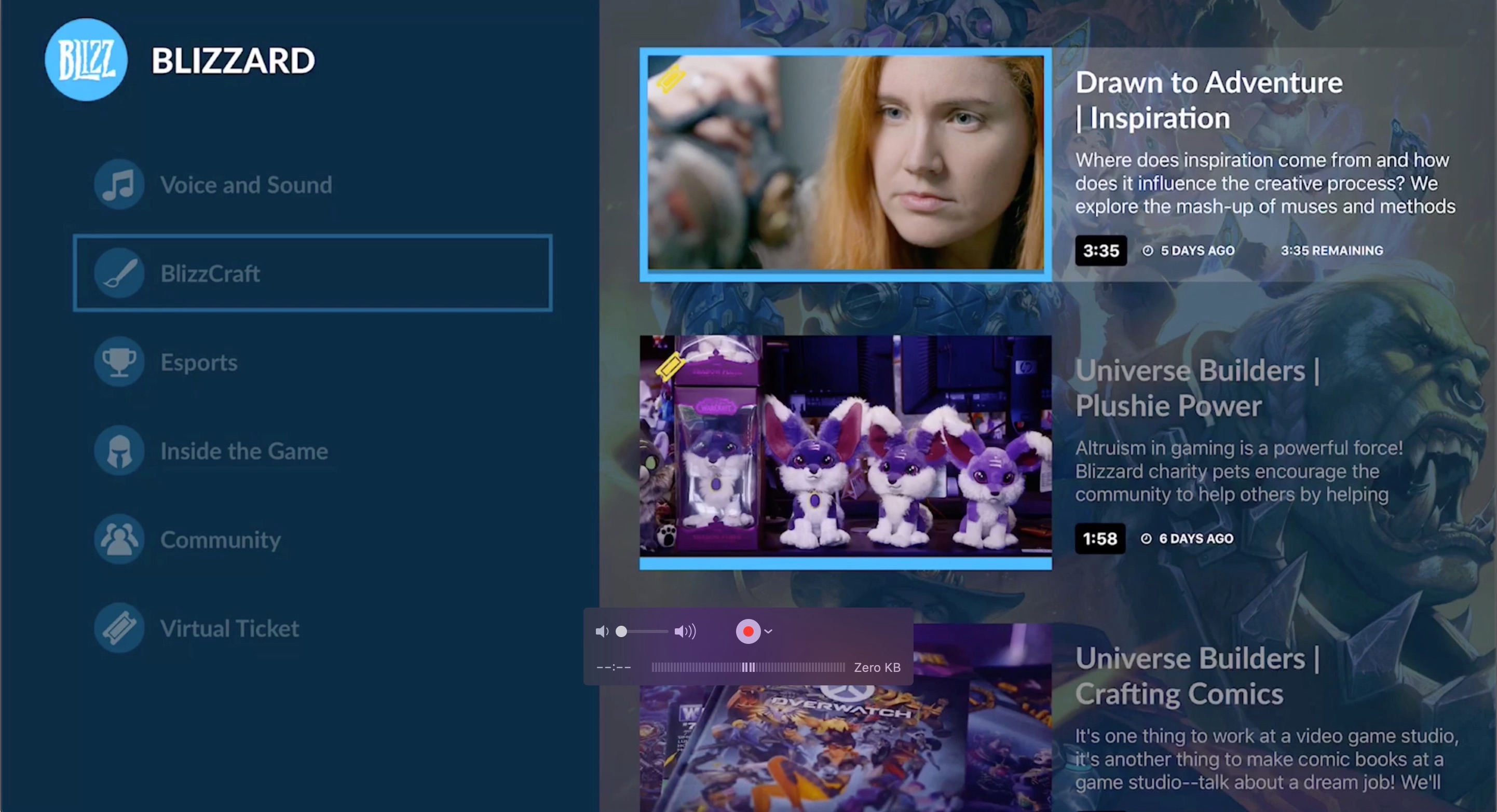Click the 'Altruism in gaming' description
Viewport: 1497px width, 812px height.
tap(1239, 471)
